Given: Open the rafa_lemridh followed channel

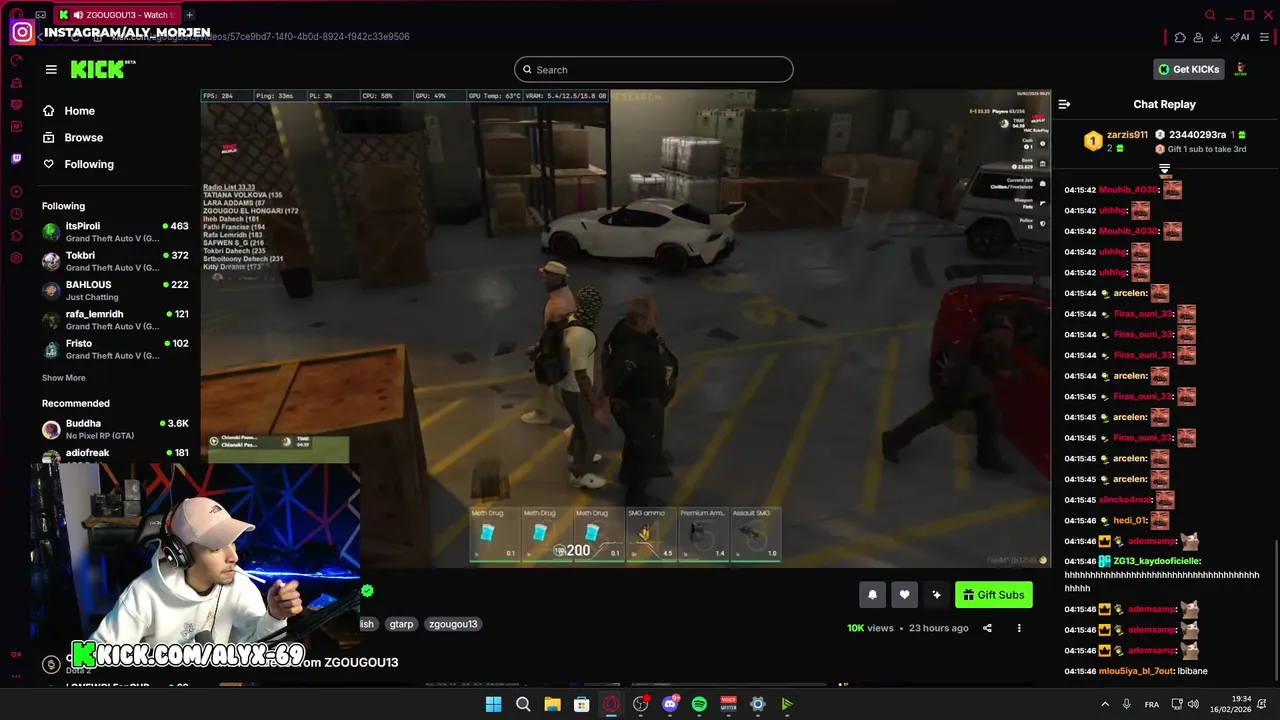Looking at the screenshot, I should tap(115, 320).
